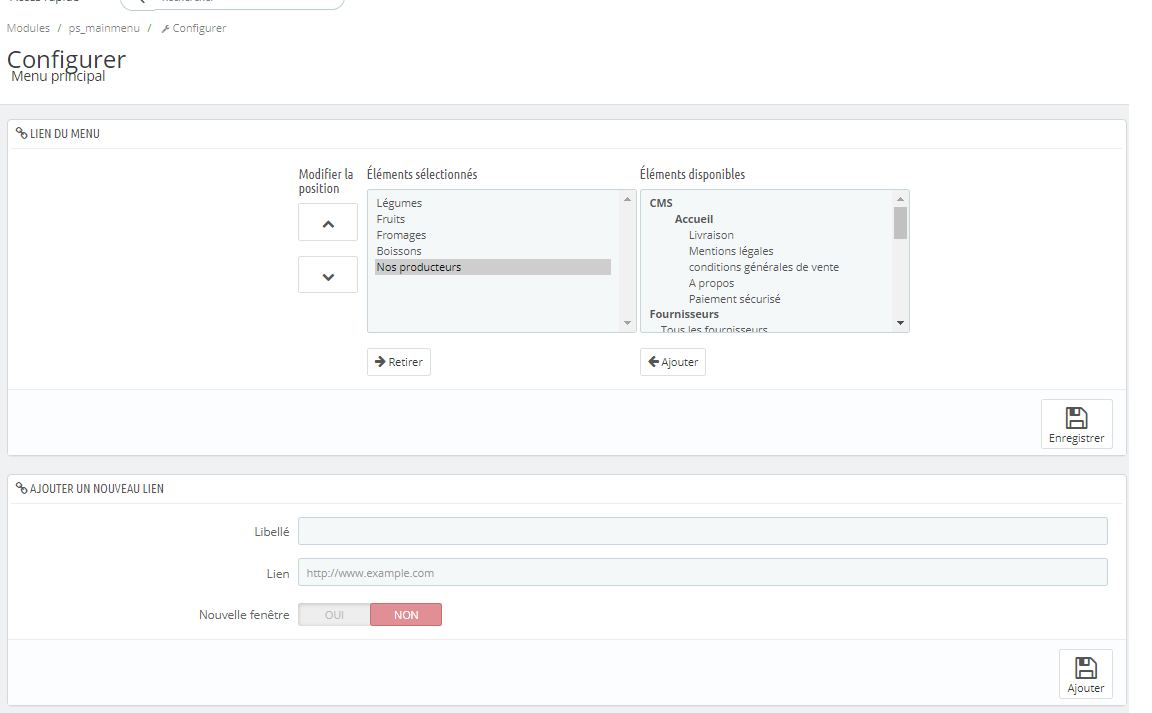The width and height of the screenshot is (1152, 713).
Task: Click up arrow of selected elements scrollbar
Action: point(627,199)
